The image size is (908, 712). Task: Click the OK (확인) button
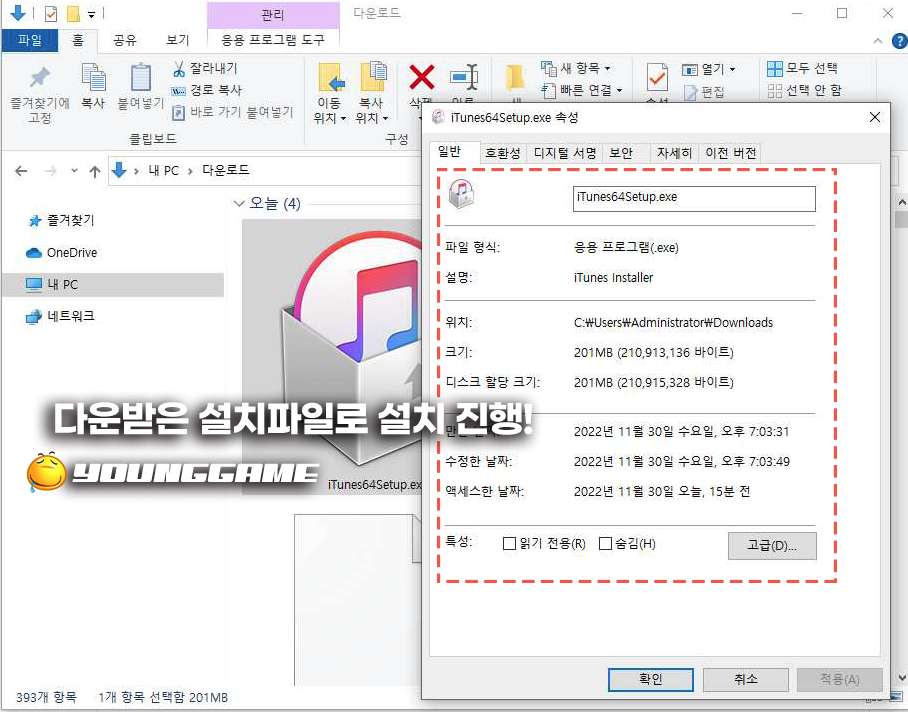pos(650,679)
